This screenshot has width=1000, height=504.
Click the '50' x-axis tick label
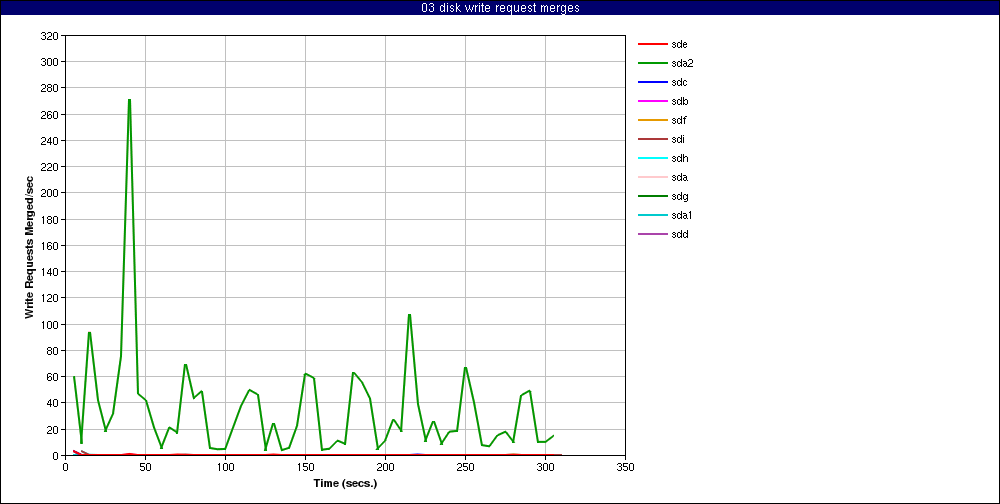tap(145, 467)
